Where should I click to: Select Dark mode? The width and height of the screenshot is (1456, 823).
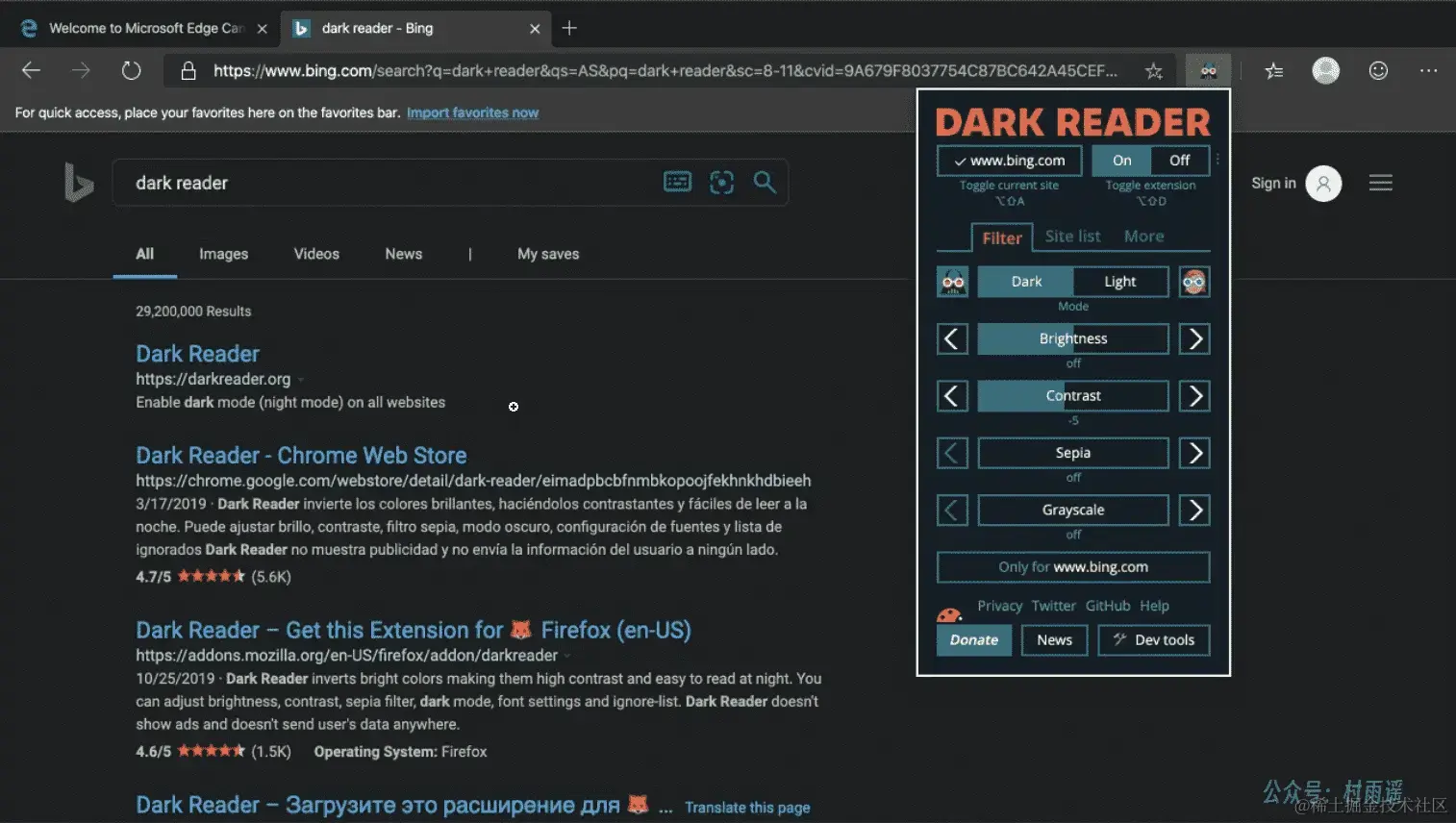1026,282
